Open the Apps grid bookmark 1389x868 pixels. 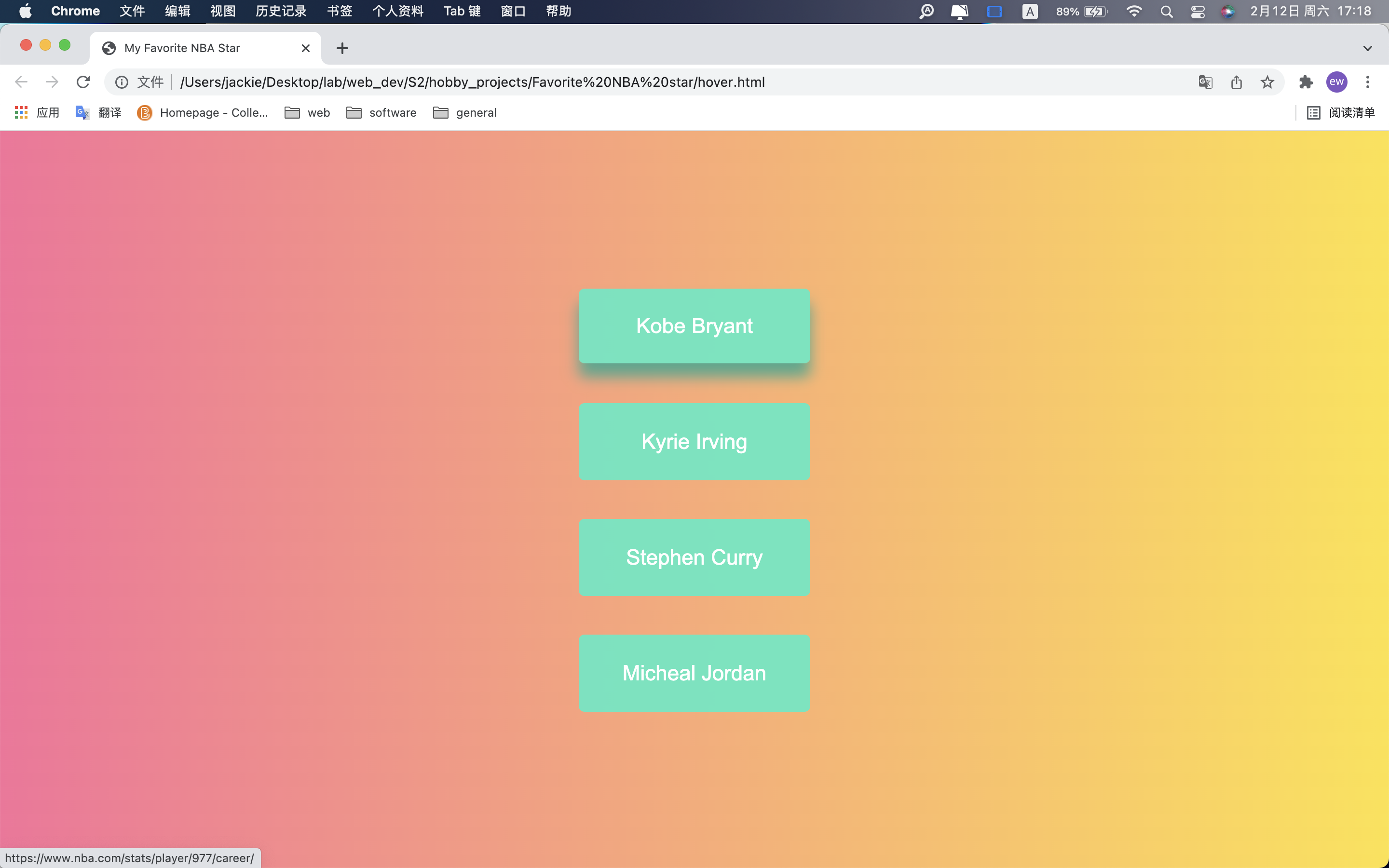click(x=21, y=112)
